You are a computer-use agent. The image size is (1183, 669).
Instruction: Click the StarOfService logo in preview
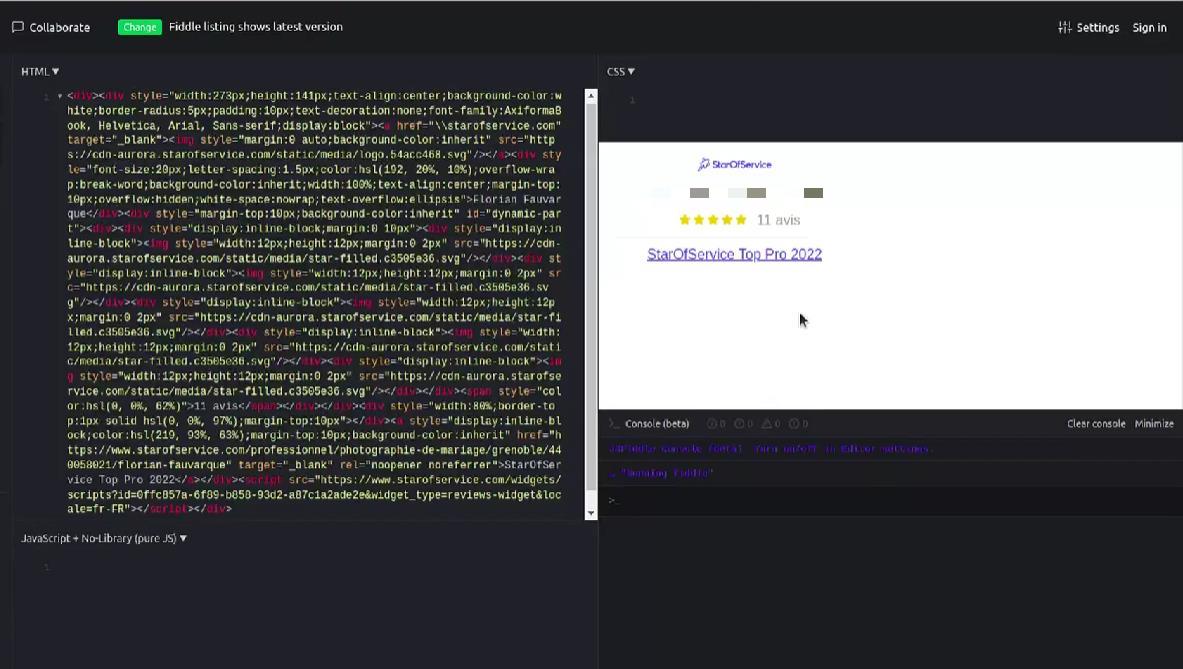(735, 164)
